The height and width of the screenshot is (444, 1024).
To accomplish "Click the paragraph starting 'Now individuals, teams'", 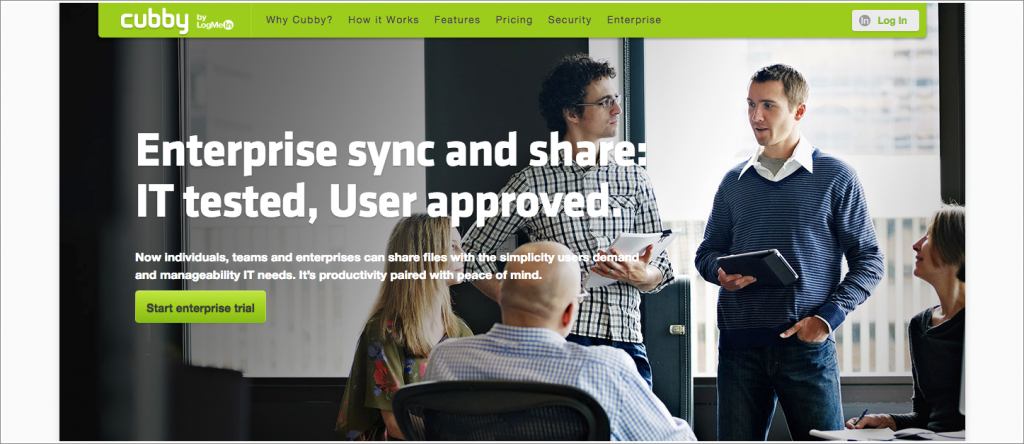I will pyautogui.click(x=387, y=266).
